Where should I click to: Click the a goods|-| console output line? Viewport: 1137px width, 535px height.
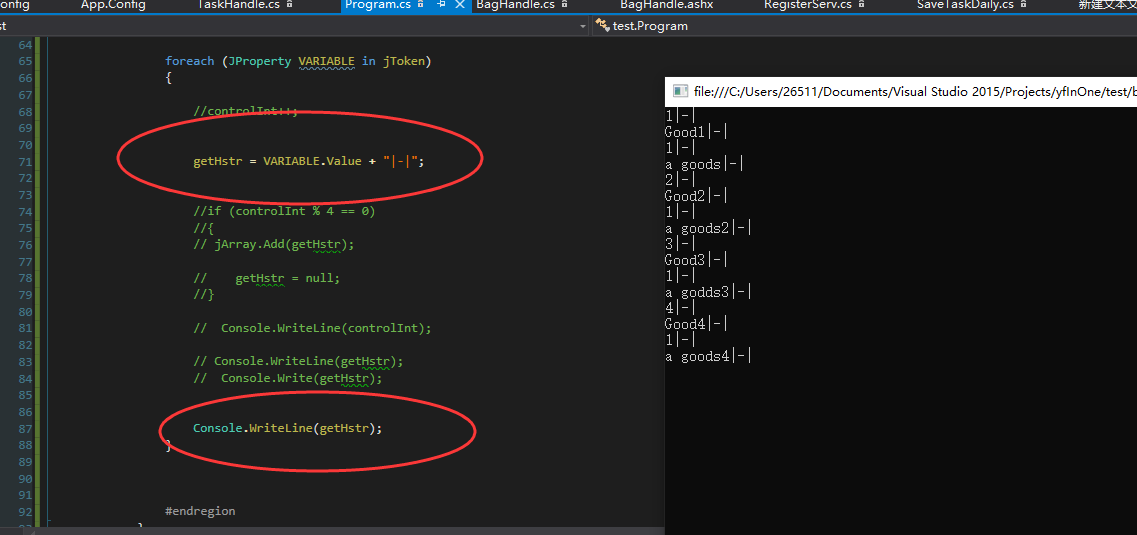pyautogui.click(x=704, y=164)
